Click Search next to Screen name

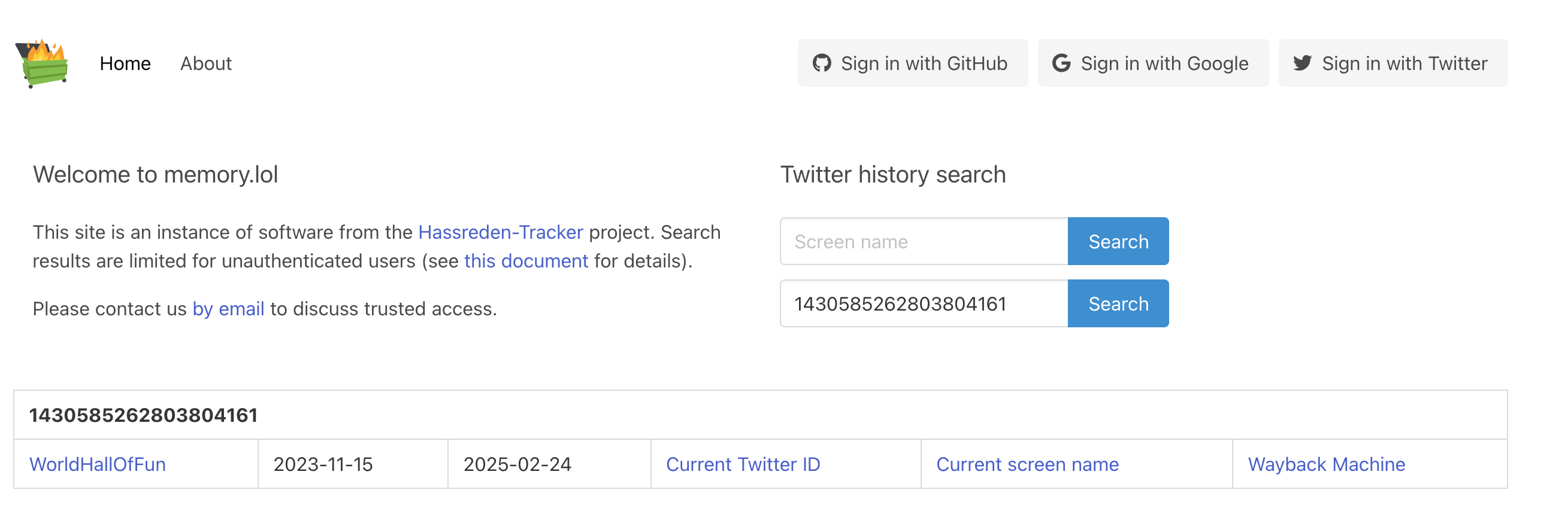point(1118,242)
